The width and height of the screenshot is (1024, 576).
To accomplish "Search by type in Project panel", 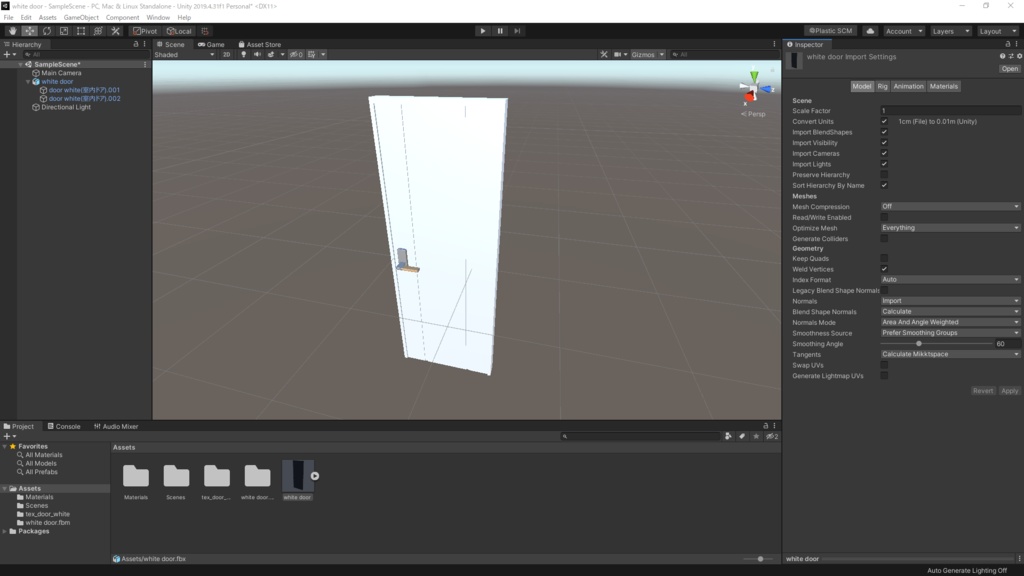I will [x=728, y=436].
